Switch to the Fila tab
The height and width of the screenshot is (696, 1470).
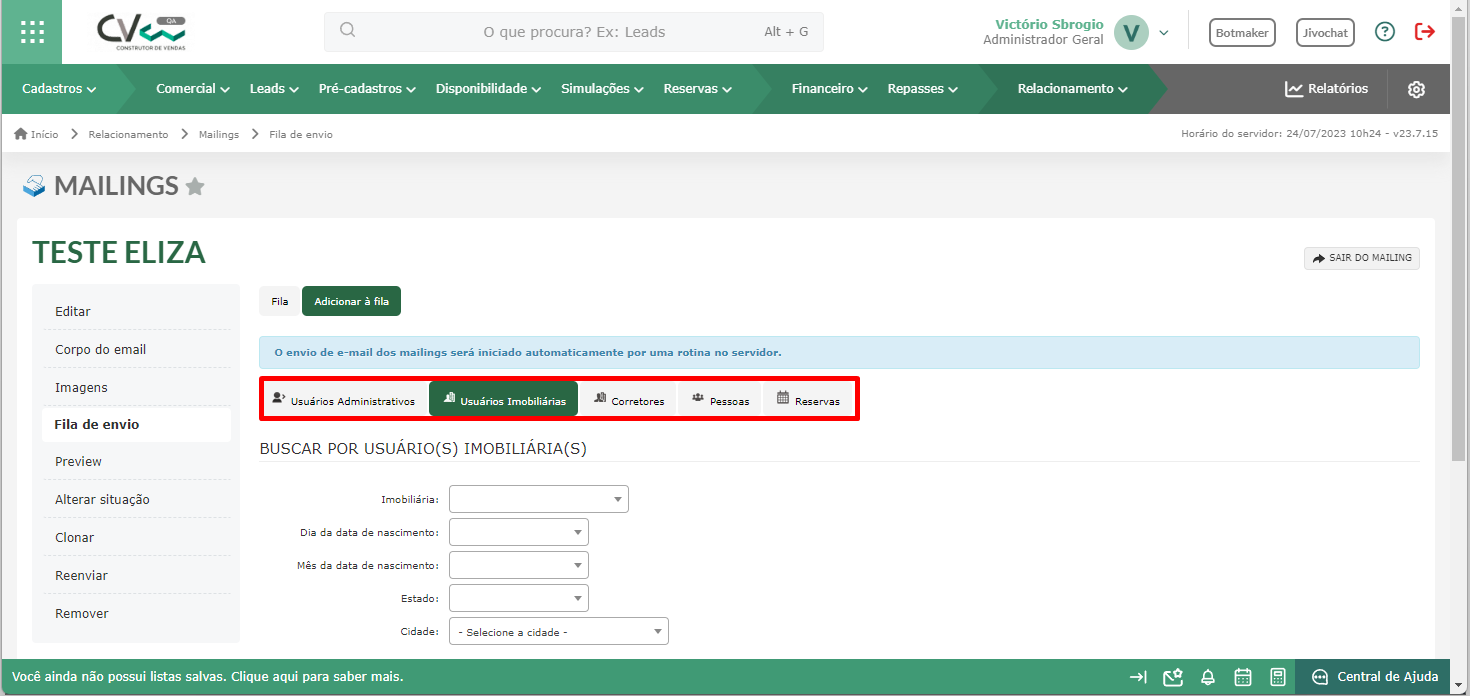[280, 301]
